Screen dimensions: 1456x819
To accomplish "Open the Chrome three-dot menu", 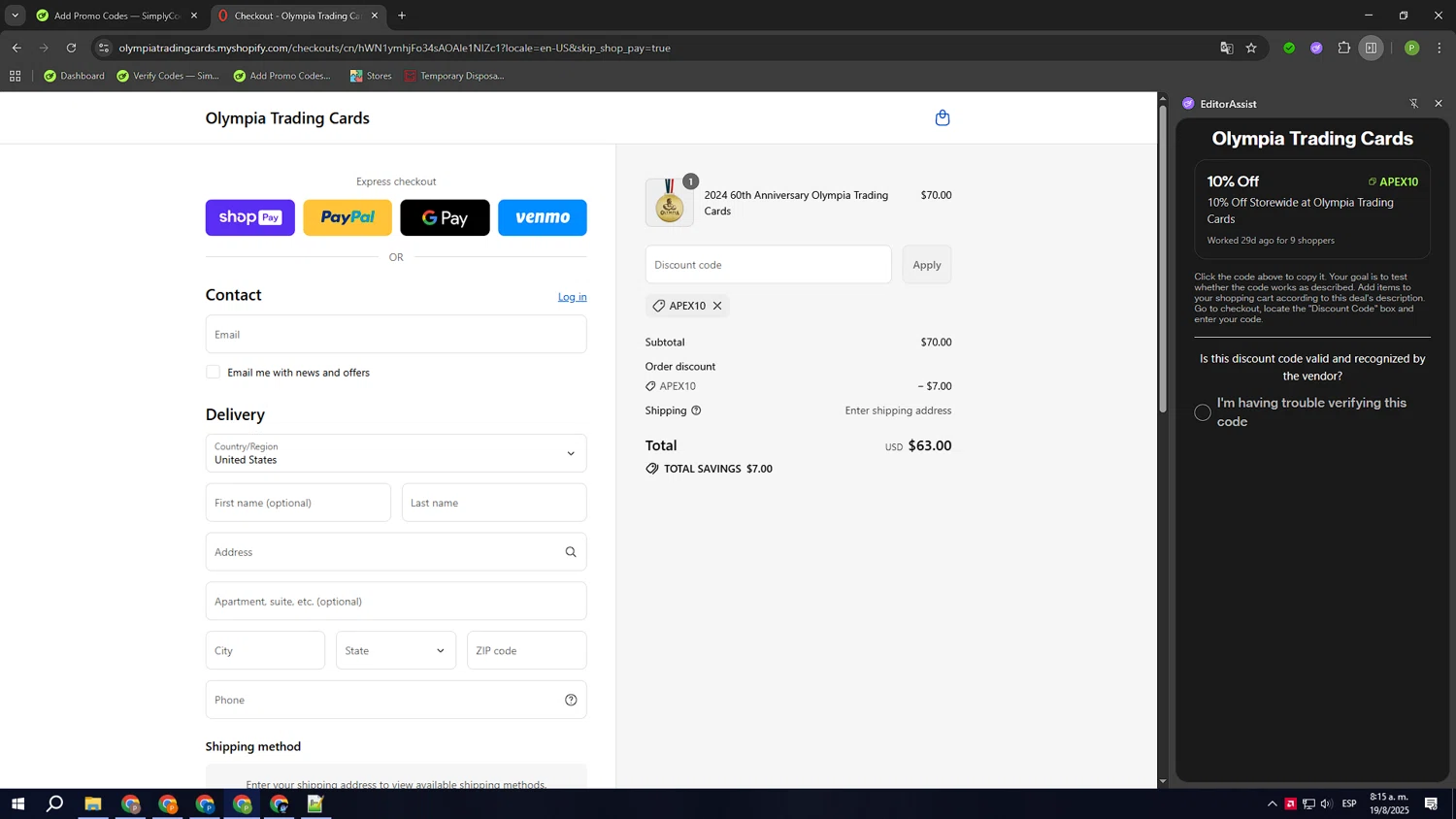I will pos(1439,48).
